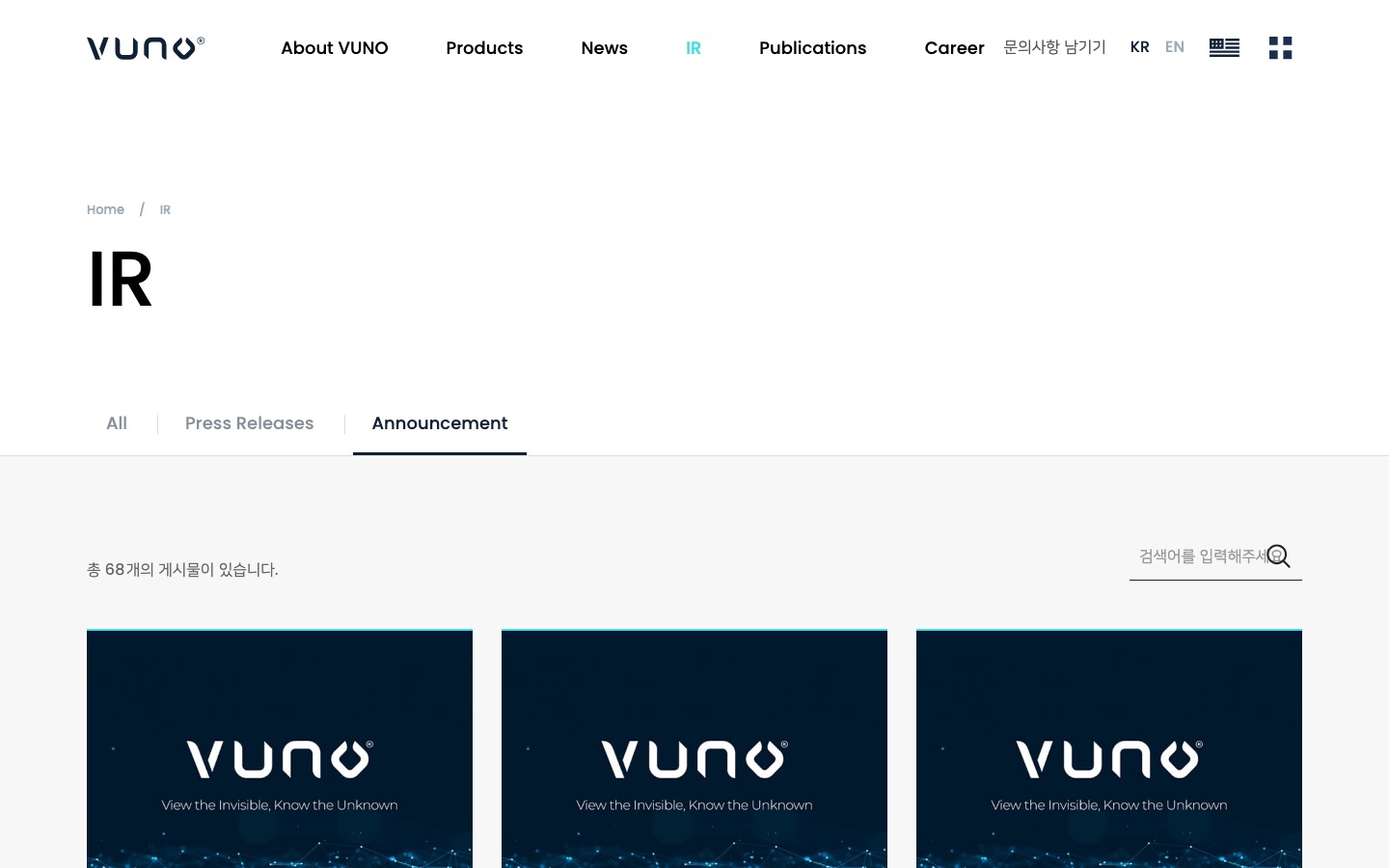The image size is (1389, 868).
Task: Go to Home breadcrumb link
Action: (x=106, y=209)
